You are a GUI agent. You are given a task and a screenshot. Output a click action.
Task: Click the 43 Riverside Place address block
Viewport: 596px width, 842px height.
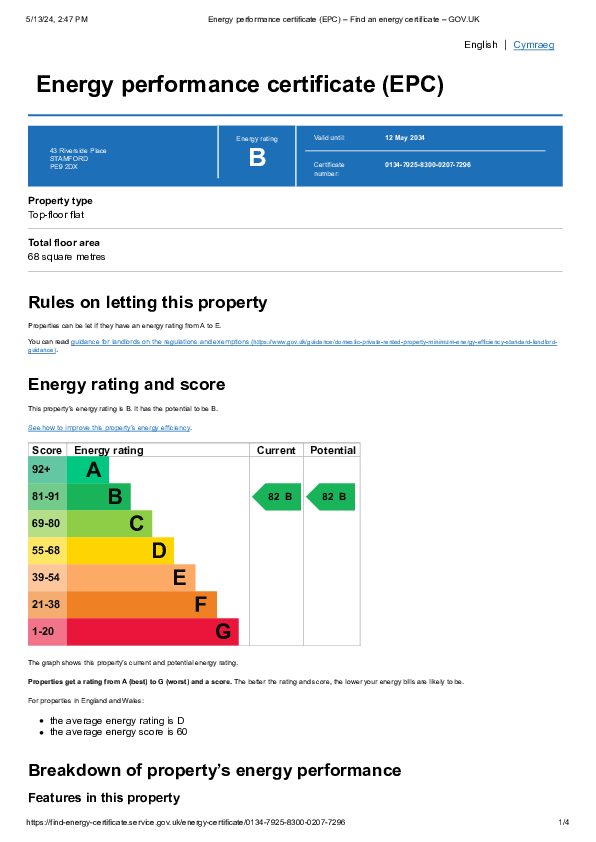click(x=78, y=158)
